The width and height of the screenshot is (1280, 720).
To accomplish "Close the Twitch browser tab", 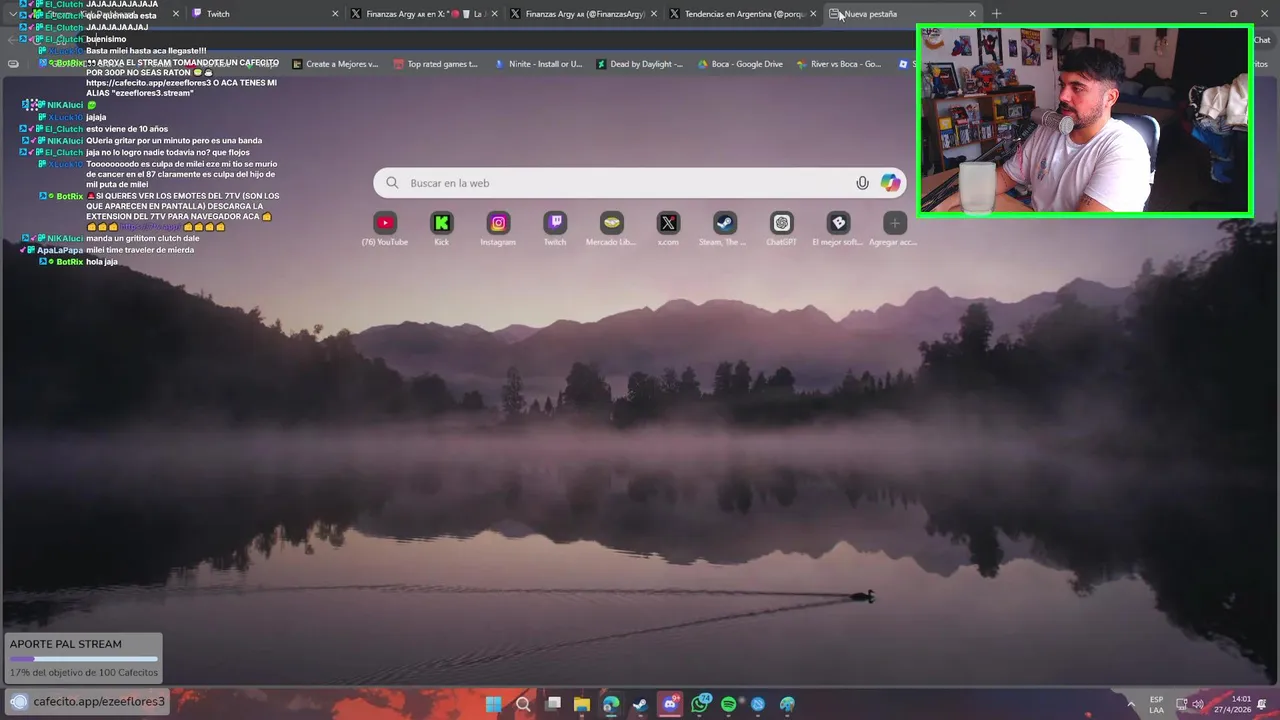I will (335, 14).
